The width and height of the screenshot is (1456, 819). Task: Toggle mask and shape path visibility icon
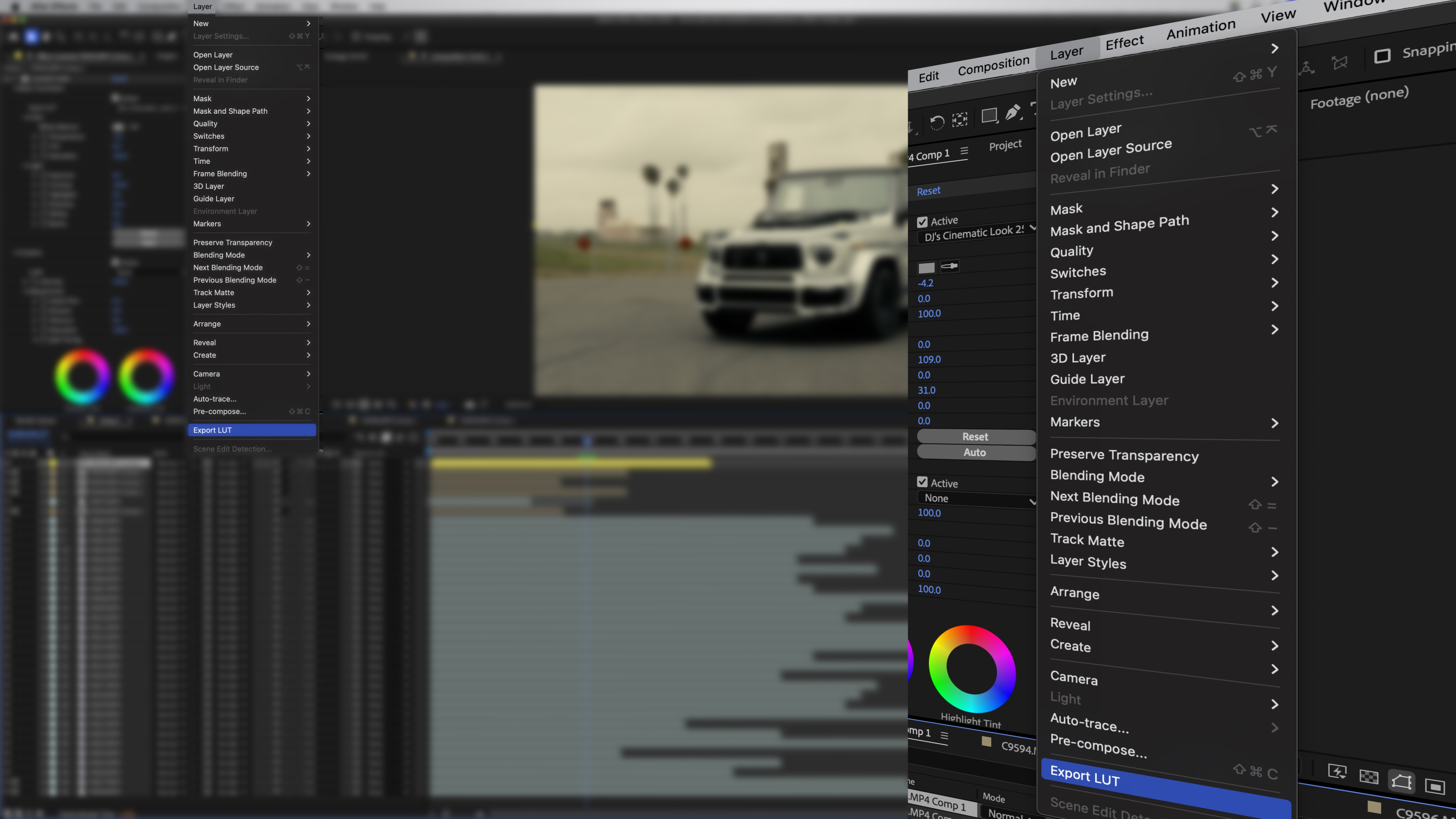pyautogui.click(x=1401, y=782)
